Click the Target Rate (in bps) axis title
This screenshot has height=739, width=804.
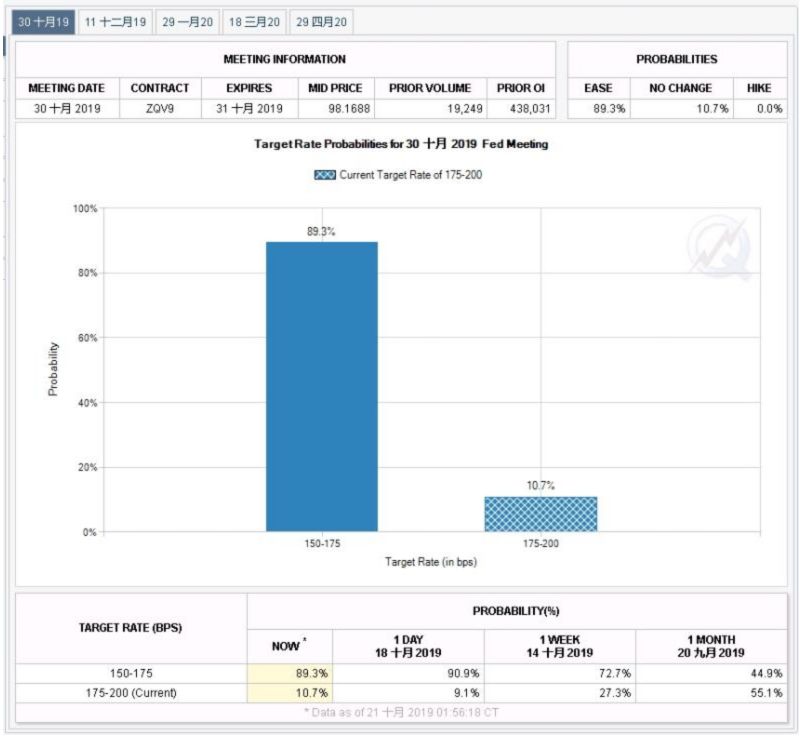(x=431, y=562)
